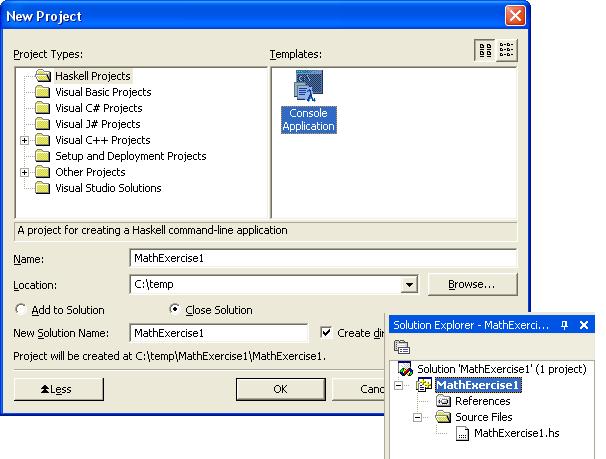606x459 pixels.
Task: Click the Browse... button
Action: tap(472, 284)
